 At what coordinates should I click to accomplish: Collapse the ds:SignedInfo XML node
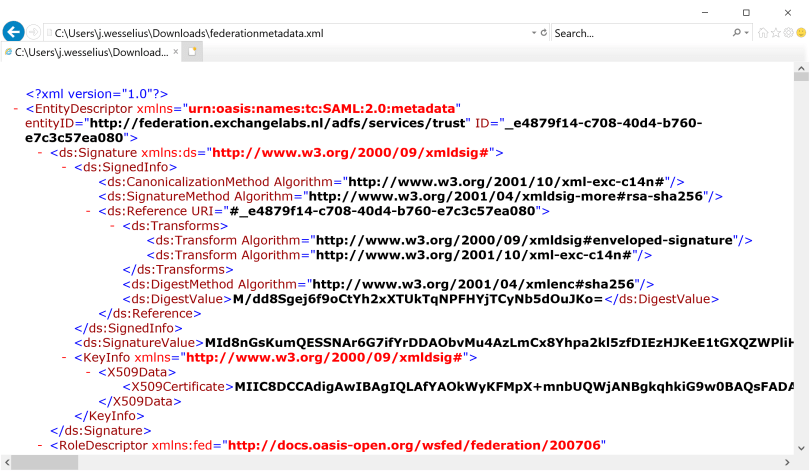65,168
